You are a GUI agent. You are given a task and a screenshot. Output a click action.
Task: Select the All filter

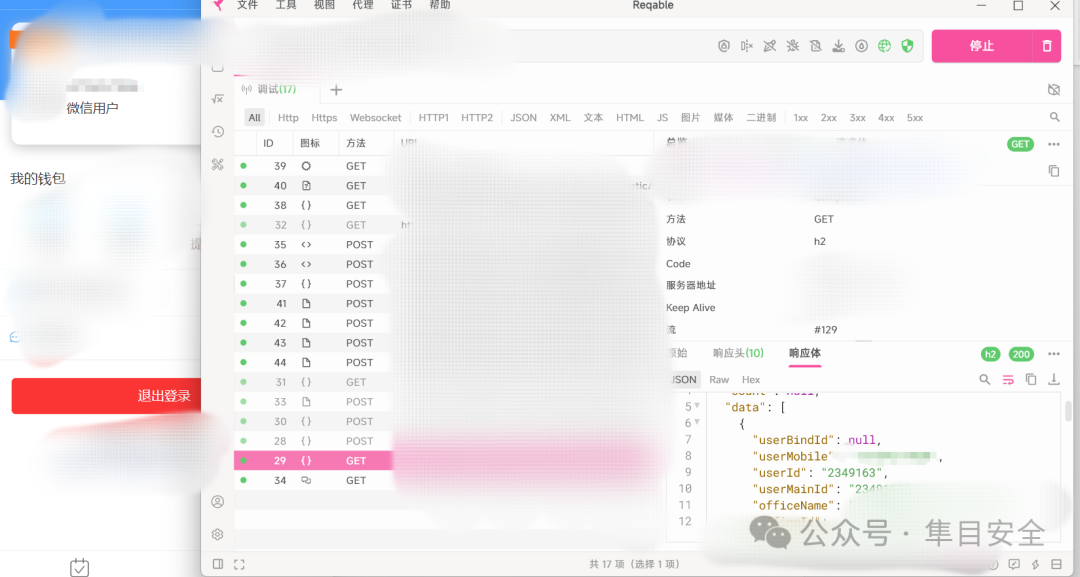(255, 118)
